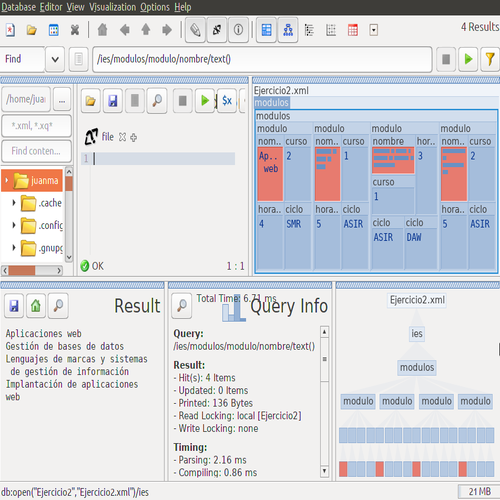500x500 pixels.
Task: Run the query from the input bar
Action: coord(468,60)
